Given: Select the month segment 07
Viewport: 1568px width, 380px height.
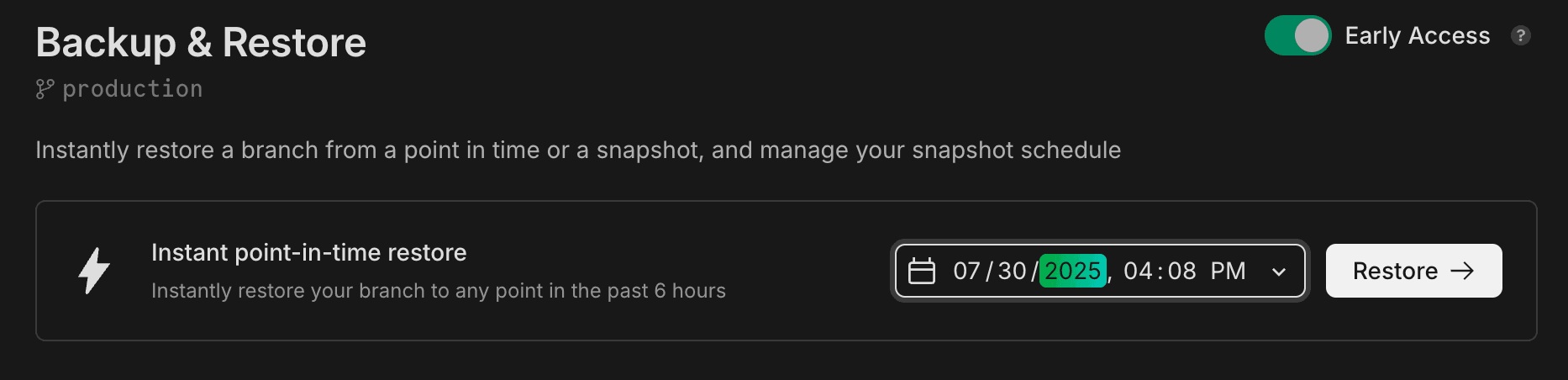Looking at the screenshot, I should (966, 271).
